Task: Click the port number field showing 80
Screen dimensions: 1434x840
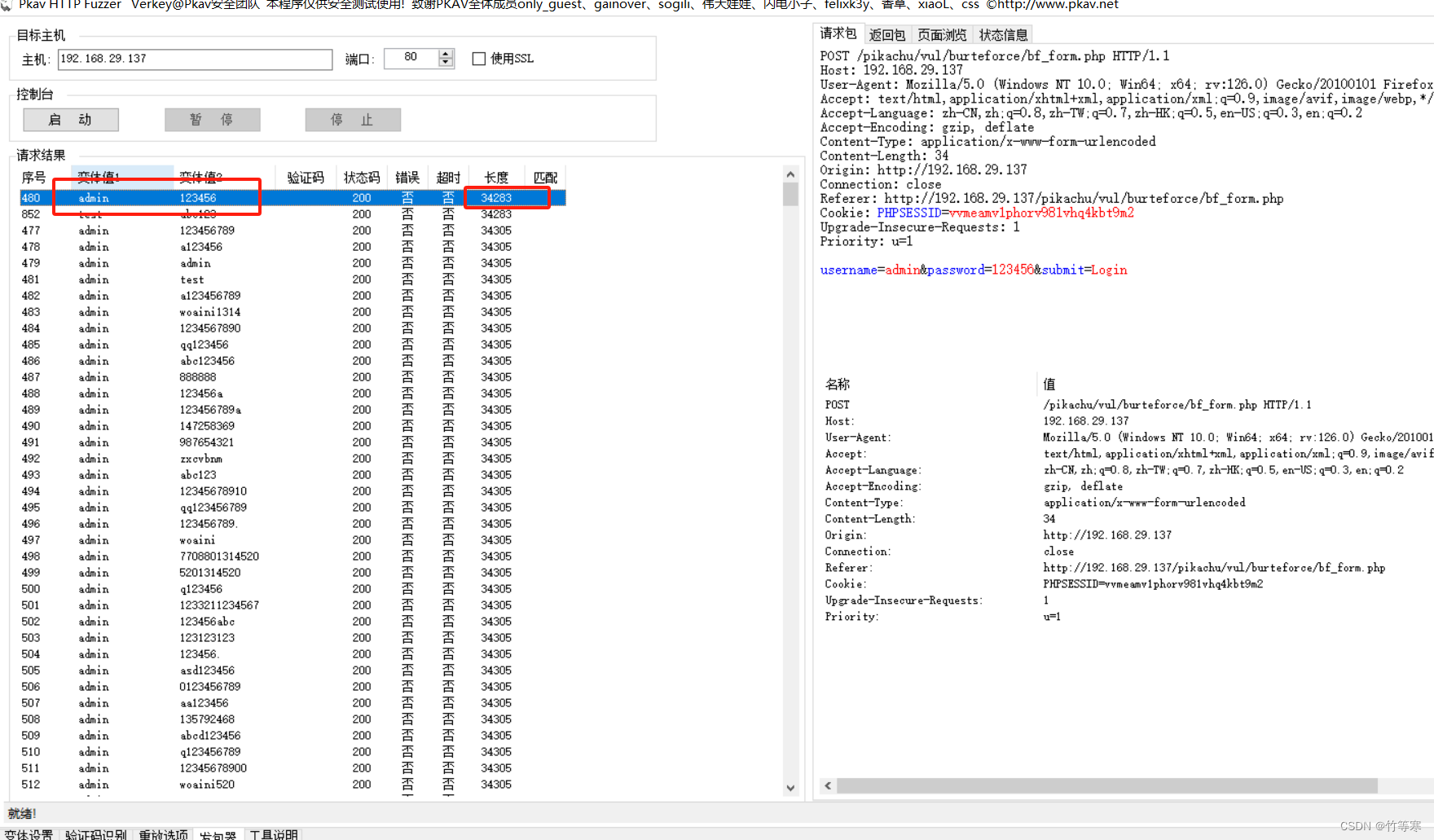Action: 411,58
